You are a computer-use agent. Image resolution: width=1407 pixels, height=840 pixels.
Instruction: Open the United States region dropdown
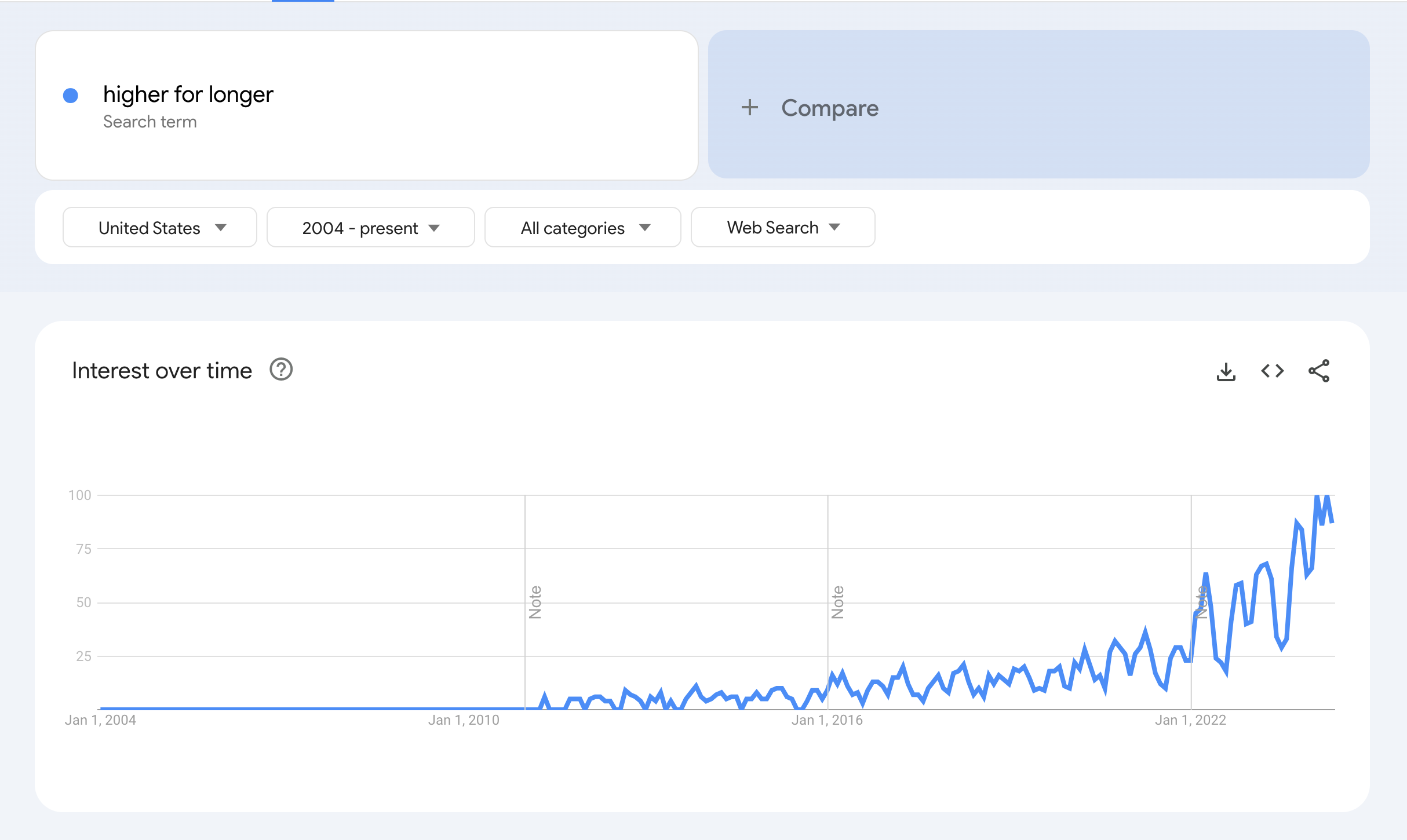pyautogui.click(x=160, y=228)
